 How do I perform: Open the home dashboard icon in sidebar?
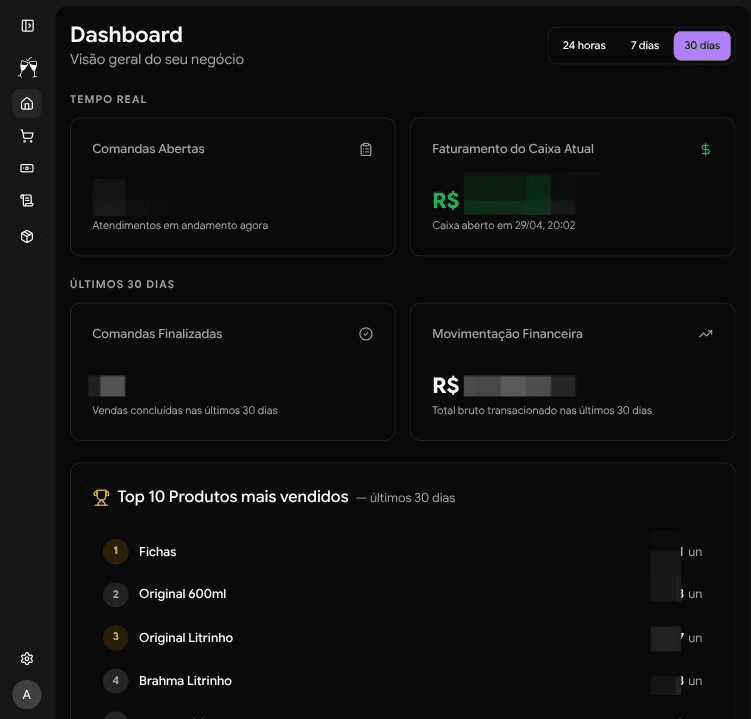click(27, 103)
